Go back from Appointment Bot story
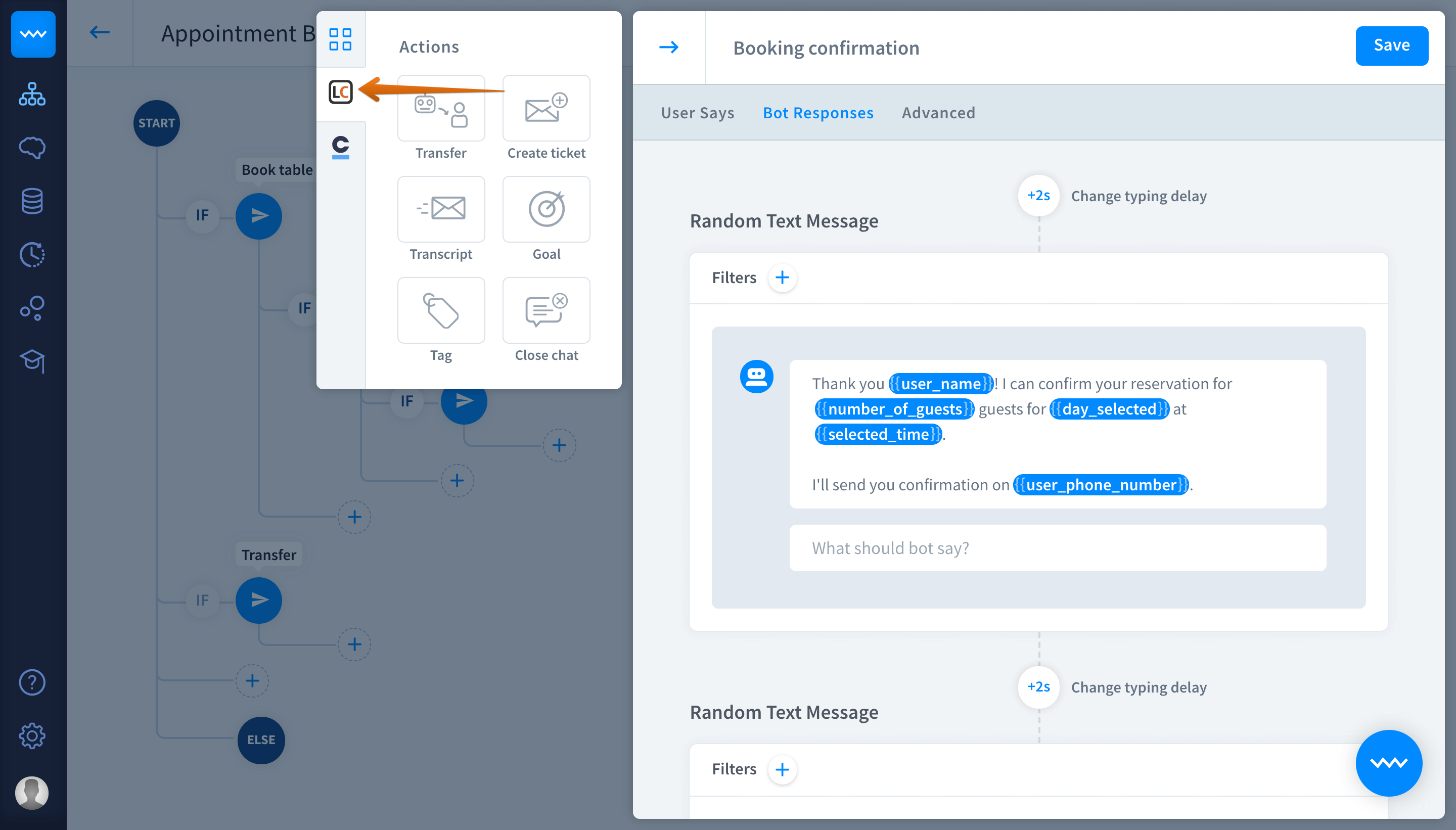Viewport: 1456px width, 830px height. pos(100,32)
